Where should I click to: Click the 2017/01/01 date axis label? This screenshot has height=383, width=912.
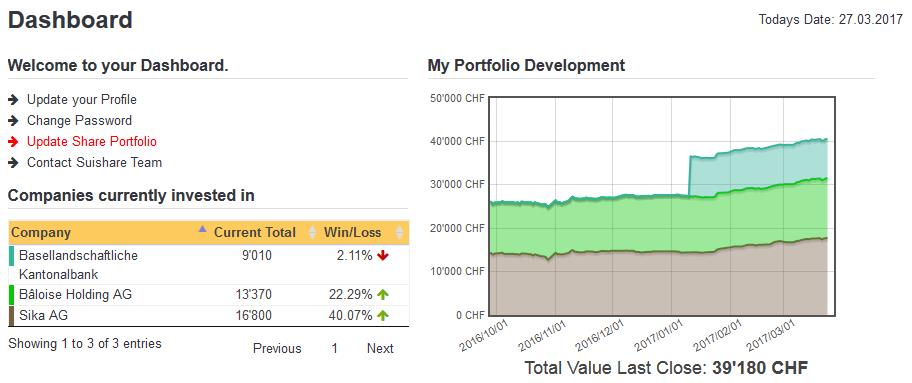[x=660, y=336]
